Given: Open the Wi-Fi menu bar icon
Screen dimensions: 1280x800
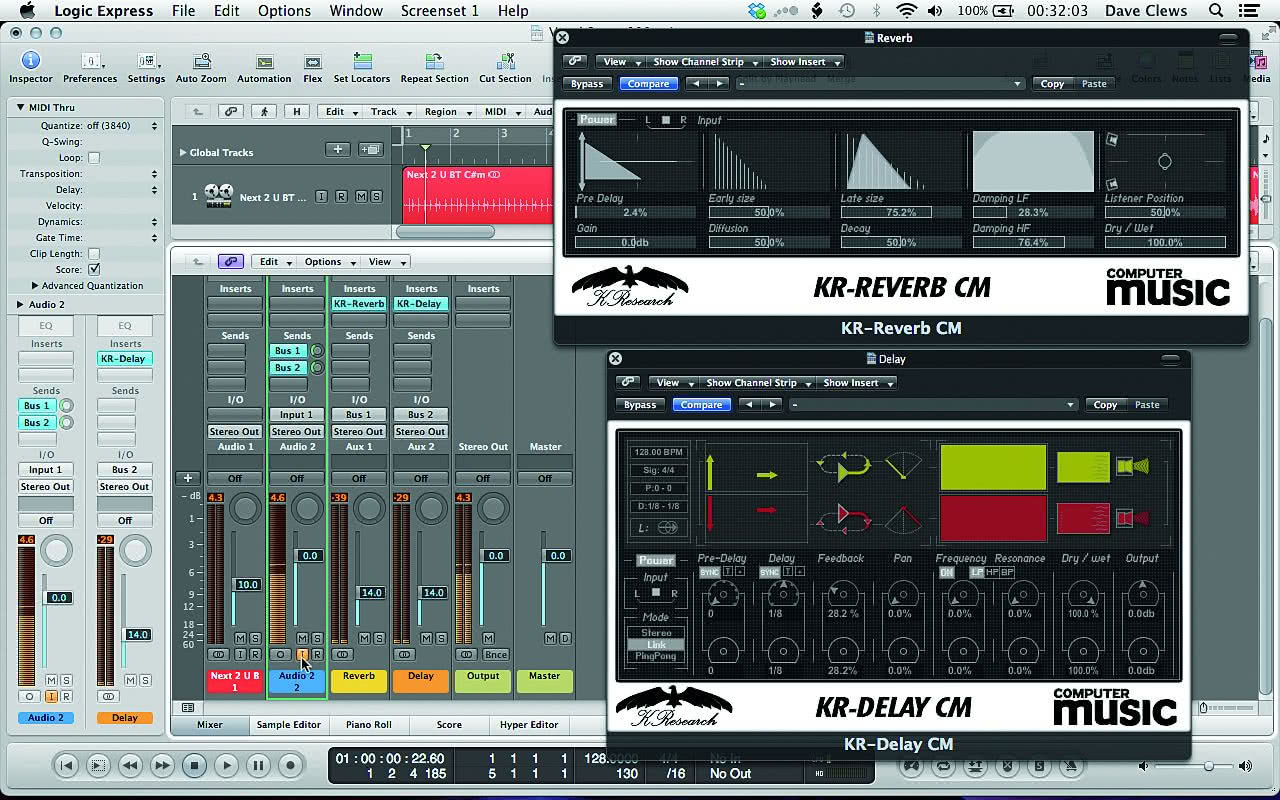Looking at the screenshot, I should [x=907, y=11].
